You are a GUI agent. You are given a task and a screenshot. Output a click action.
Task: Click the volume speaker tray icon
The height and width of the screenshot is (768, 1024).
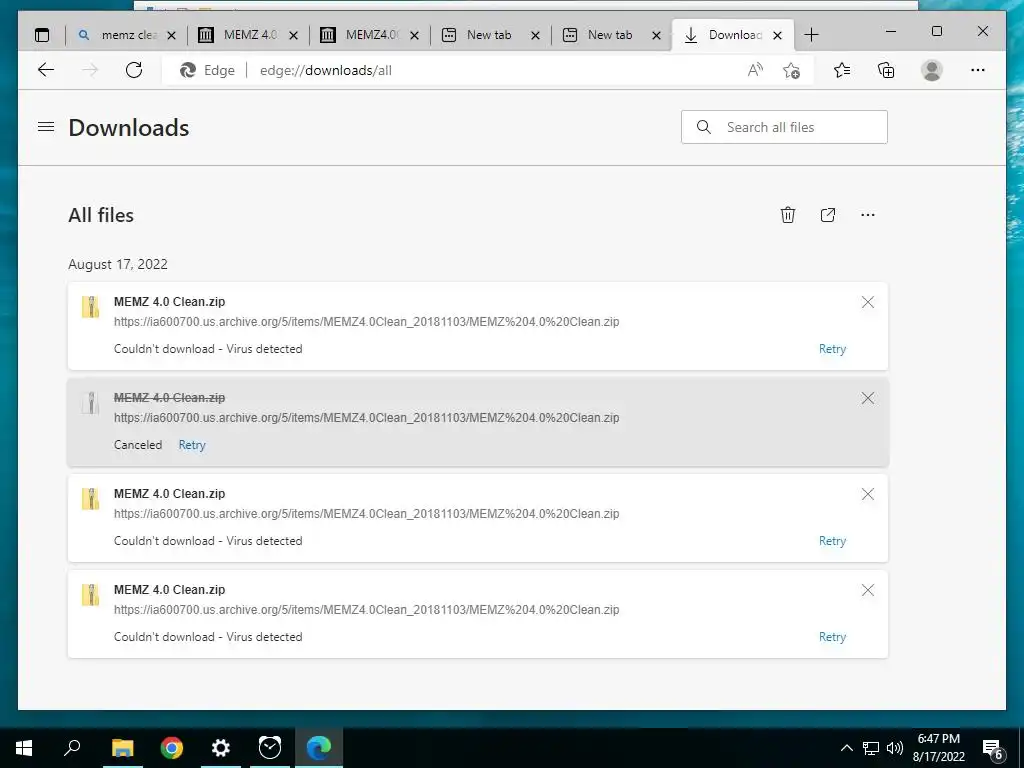895,748
